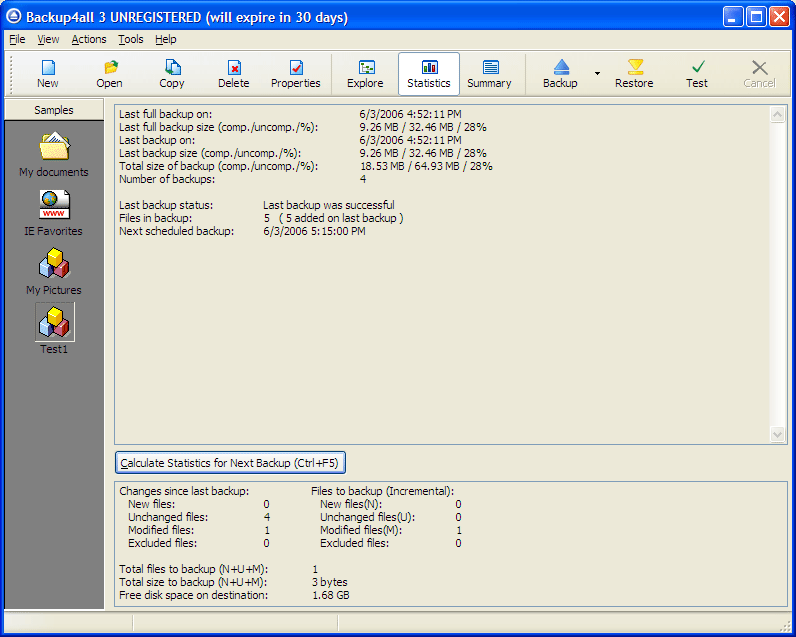Switch to Explore view
Image resolution: width=796 pixels, height=637 pixels.
pyautogui.click(x=365, y=74)
